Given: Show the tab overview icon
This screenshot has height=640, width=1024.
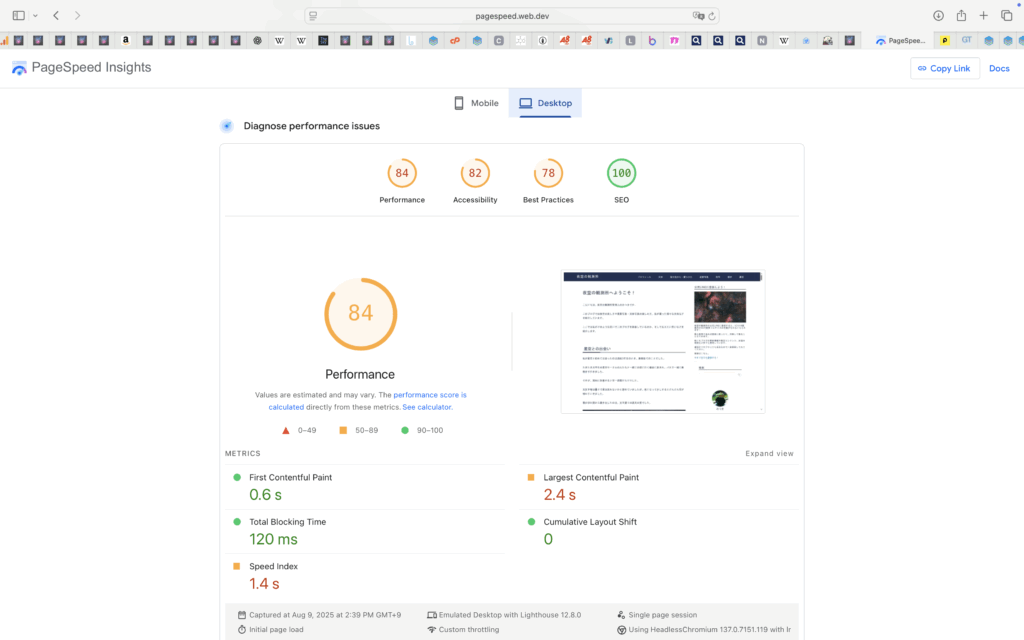Looking at the screenshot, I should click(x=1006, y=15).
